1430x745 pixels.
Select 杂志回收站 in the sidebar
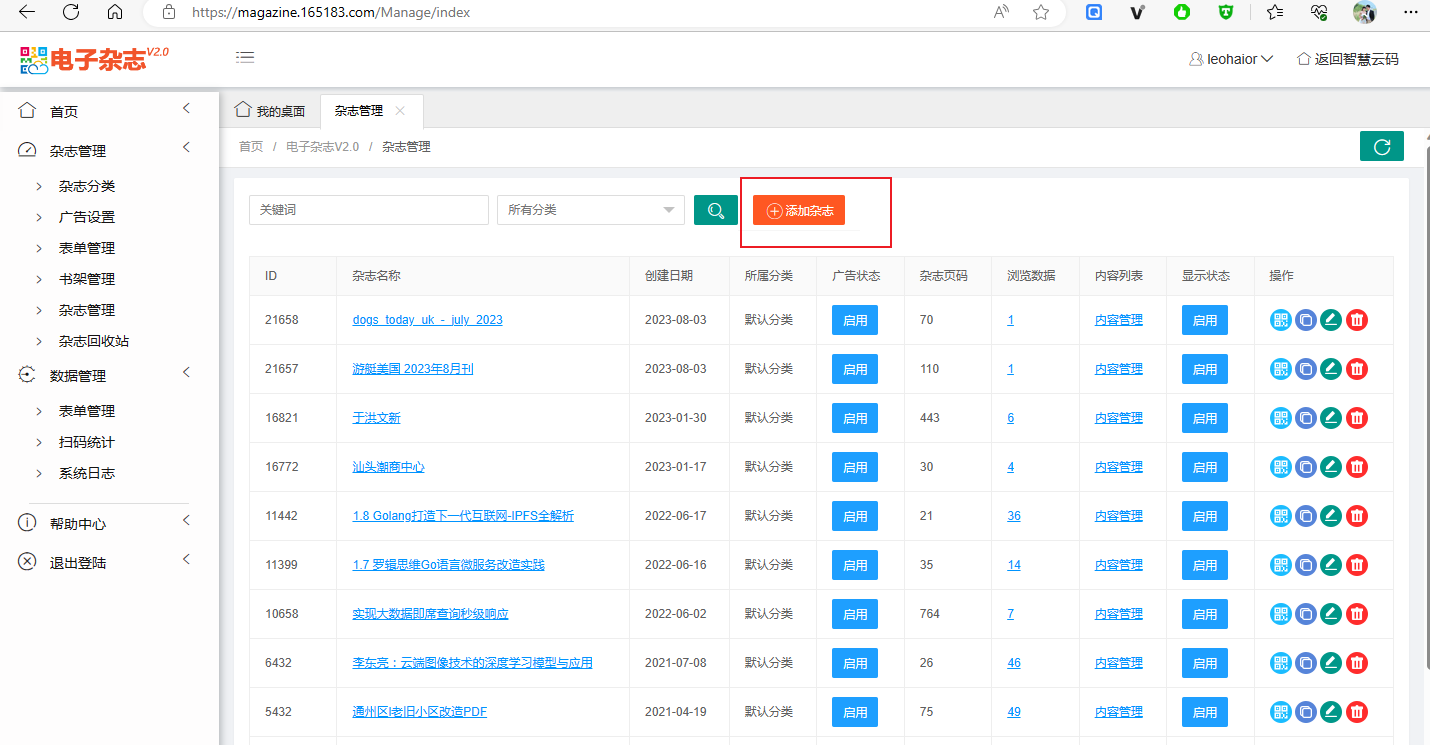[x=94, y=341]
